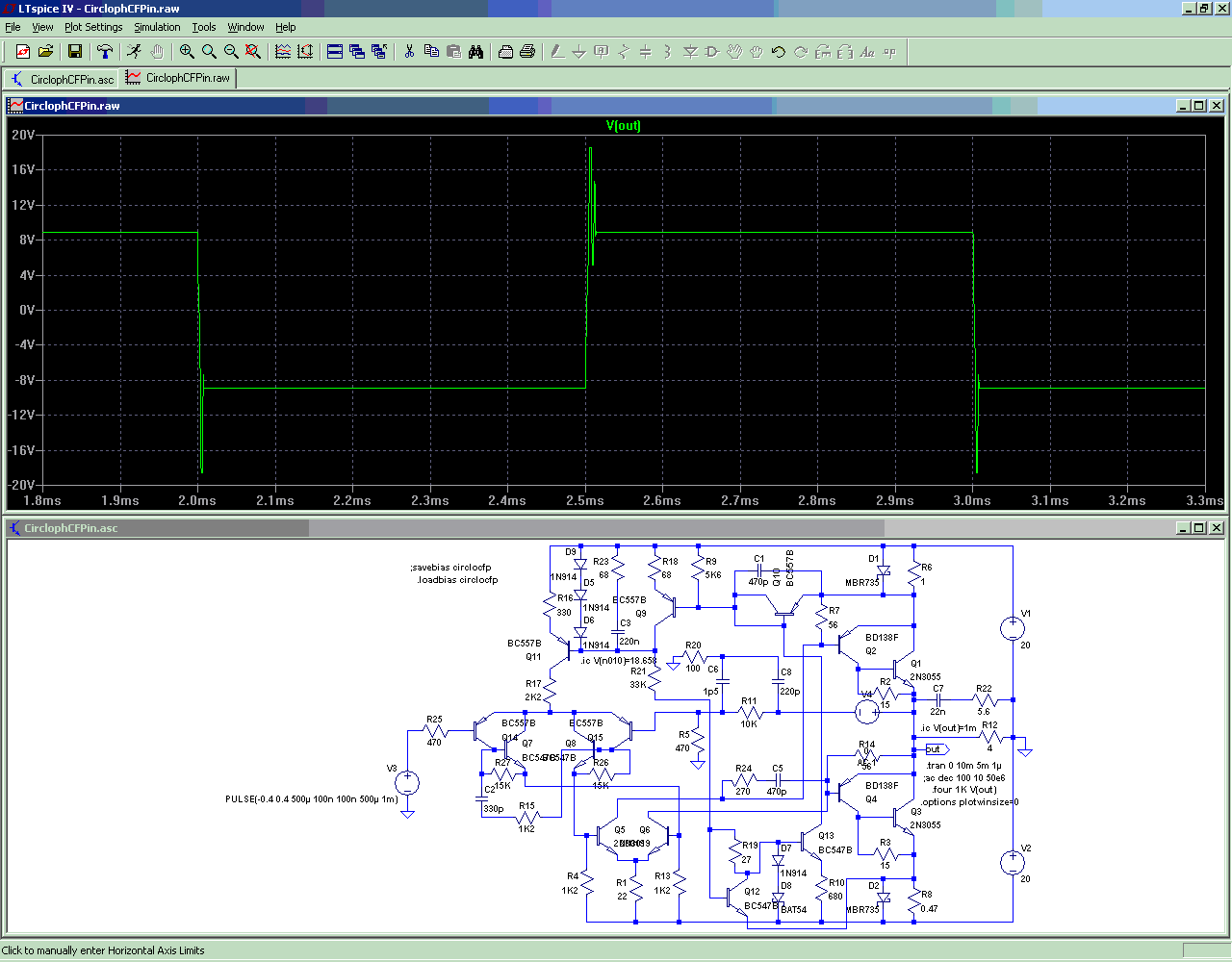Open Control Panel via hammer icon

pyautogui.click(x=105, y=52)
